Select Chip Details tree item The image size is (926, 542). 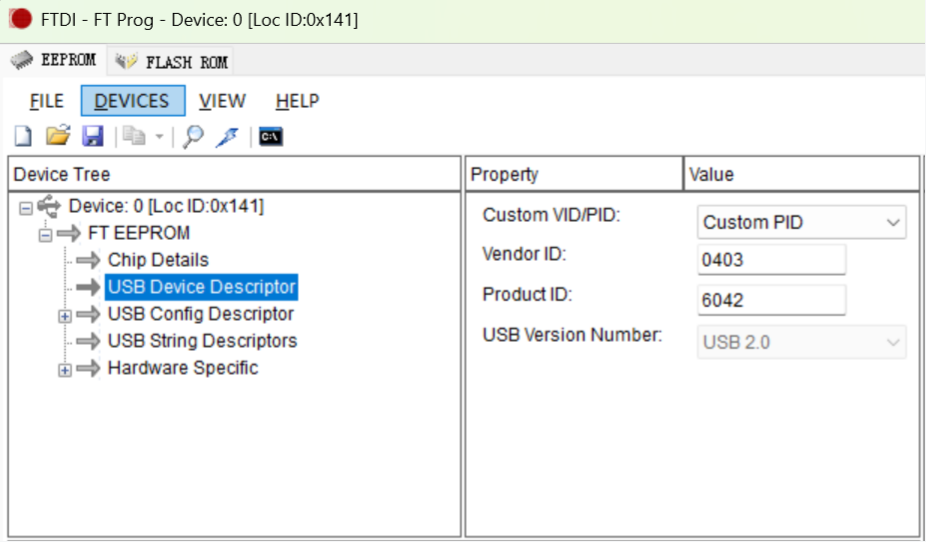click(x=158, y=260)
